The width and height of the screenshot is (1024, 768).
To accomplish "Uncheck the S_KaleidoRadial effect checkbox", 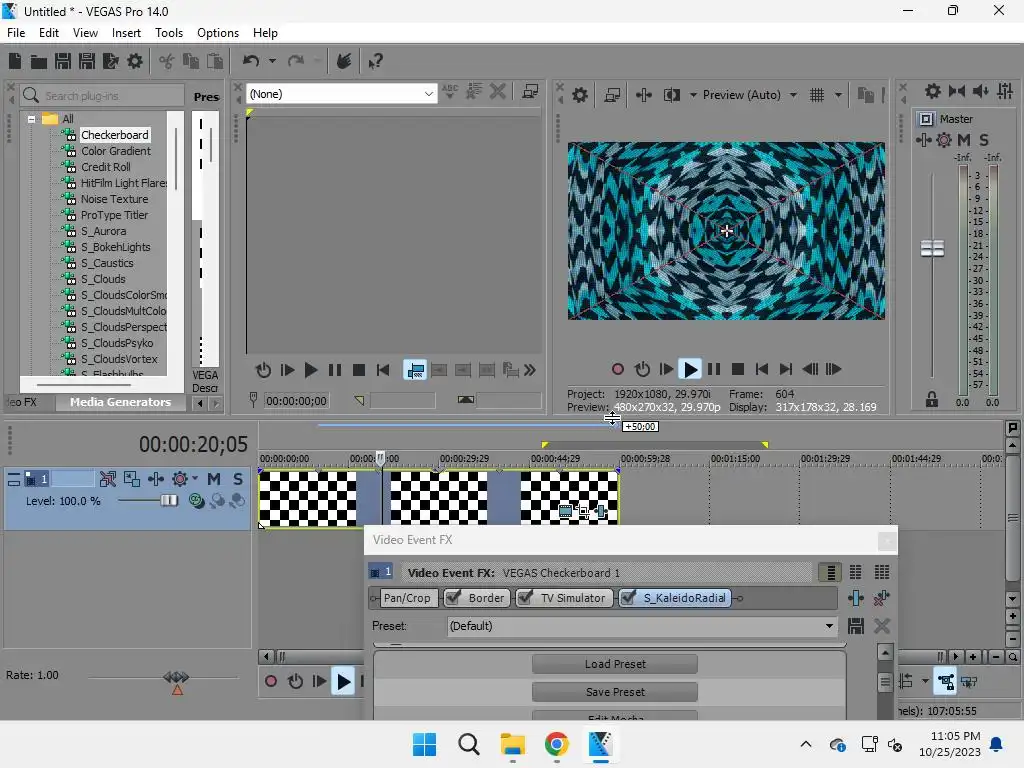I will coord(628,598).
